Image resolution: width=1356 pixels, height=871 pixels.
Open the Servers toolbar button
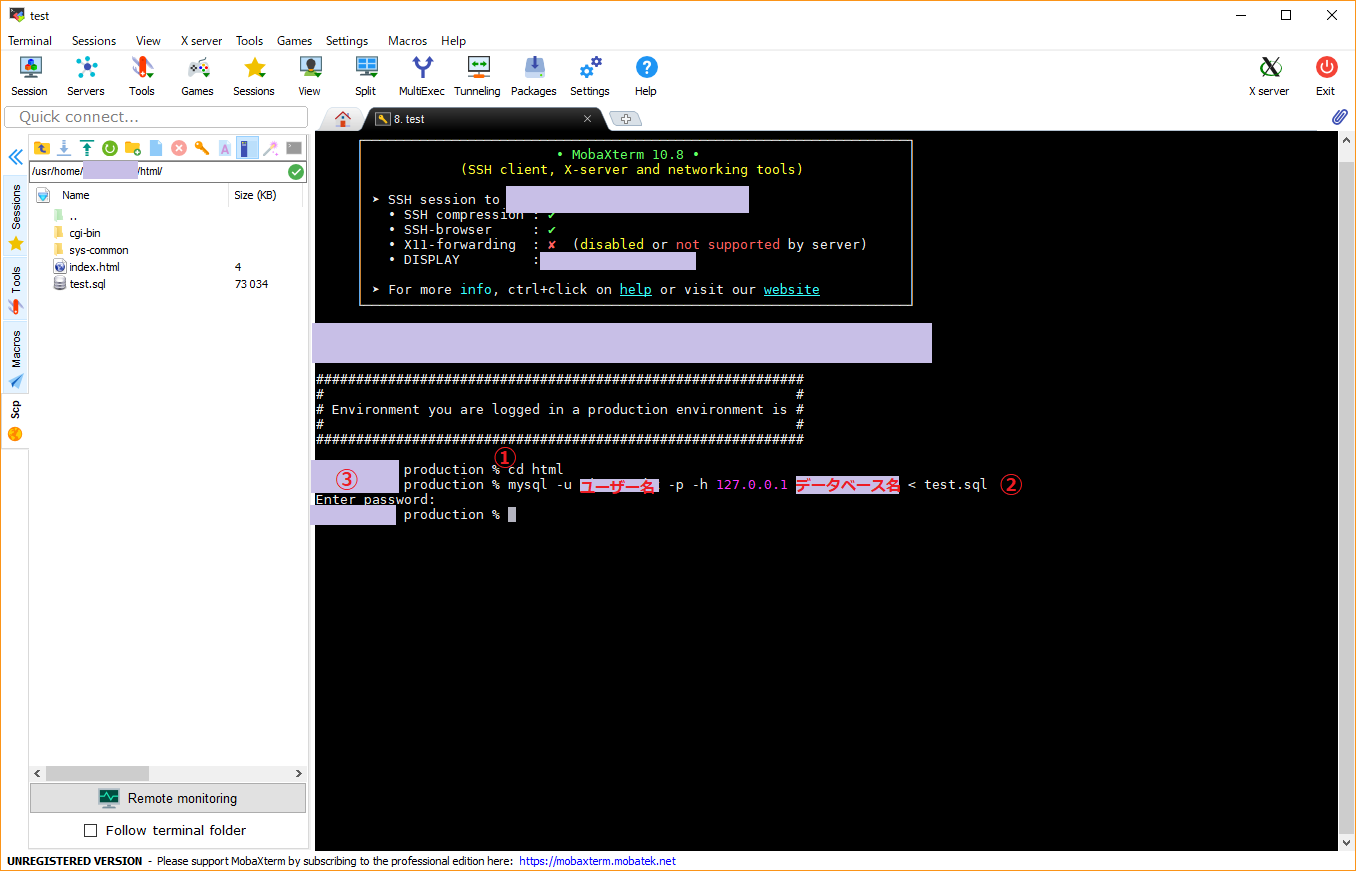86,76
